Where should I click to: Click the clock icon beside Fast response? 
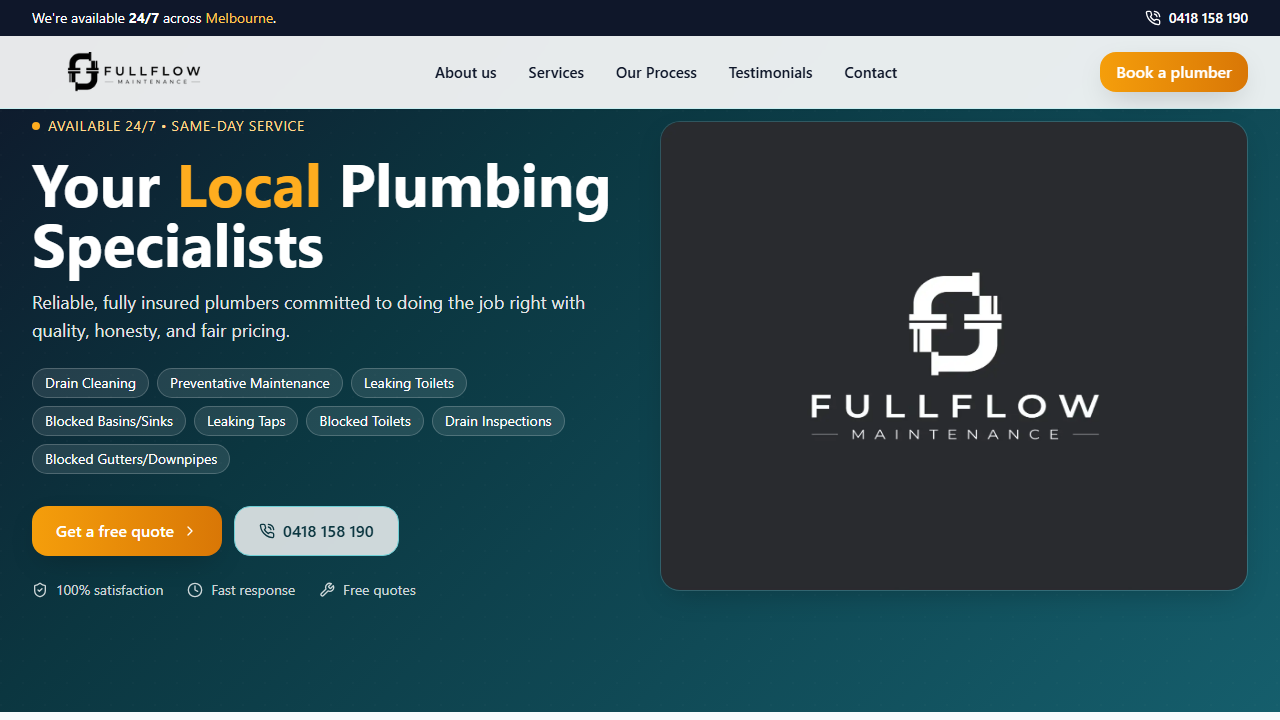[x=195, y=590]
